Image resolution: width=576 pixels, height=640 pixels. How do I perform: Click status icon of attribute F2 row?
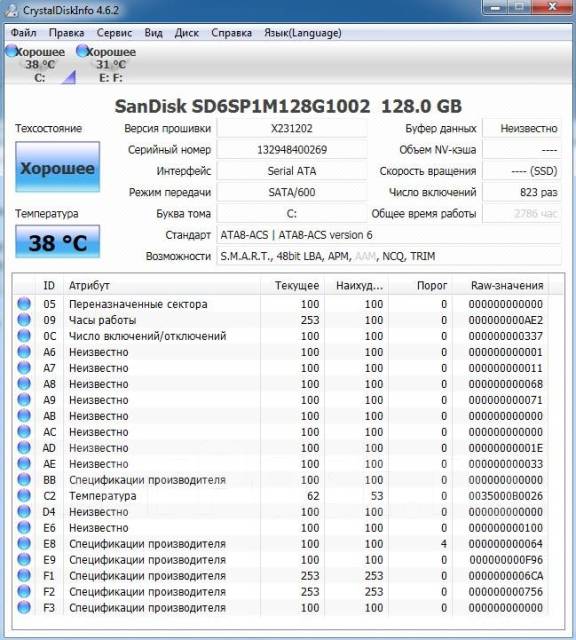click(24, 591)
